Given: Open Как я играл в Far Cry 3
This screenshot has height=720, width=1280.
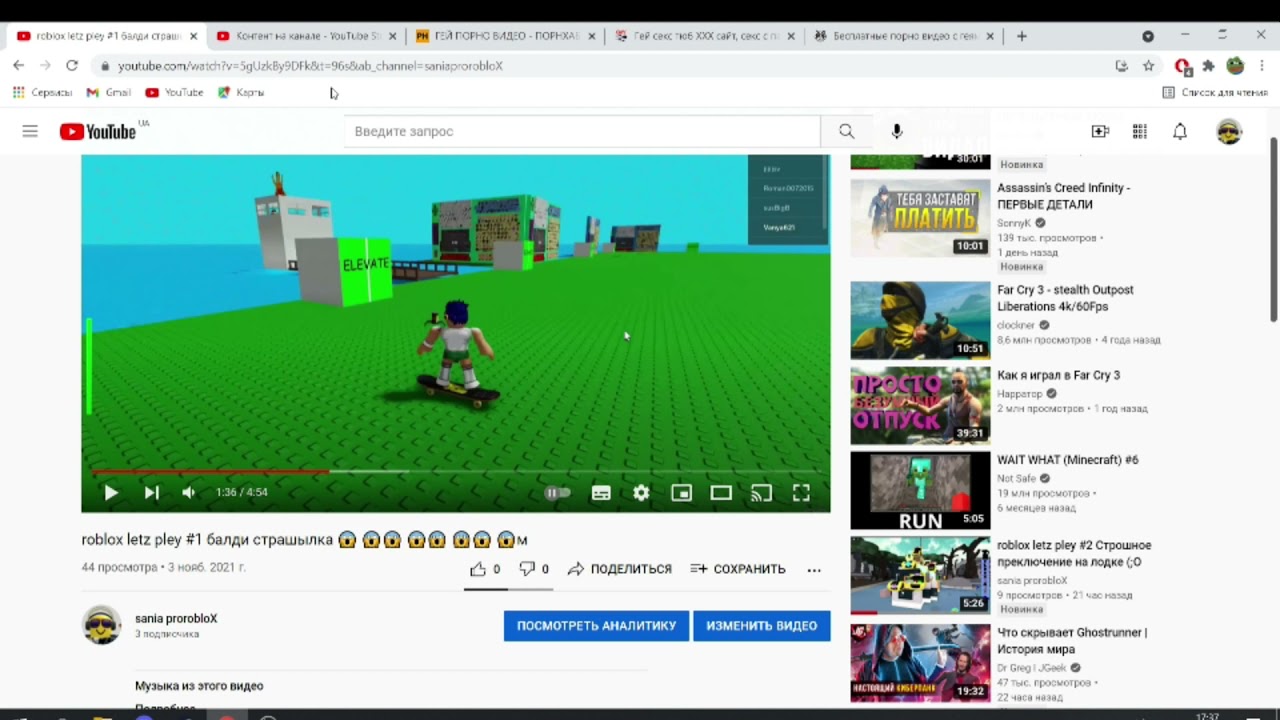Looking at the screenshot, I should click(x=1058, y=375).
